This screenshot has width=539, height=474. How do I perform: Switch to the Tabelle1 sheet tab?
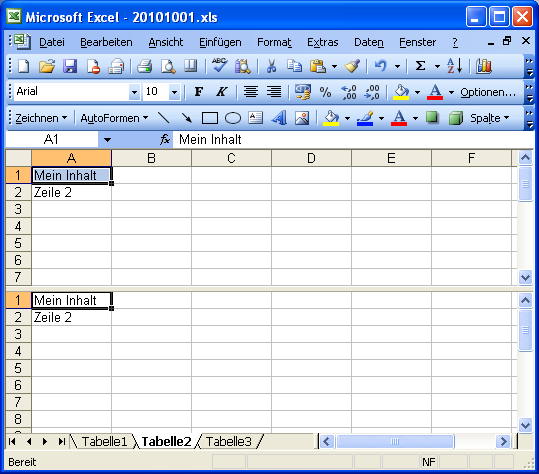(x=104, y=441)
